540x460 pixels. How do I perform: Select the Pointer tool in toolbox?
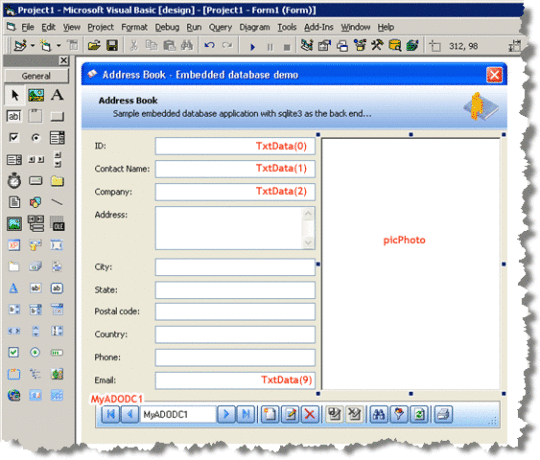(14, 95)
